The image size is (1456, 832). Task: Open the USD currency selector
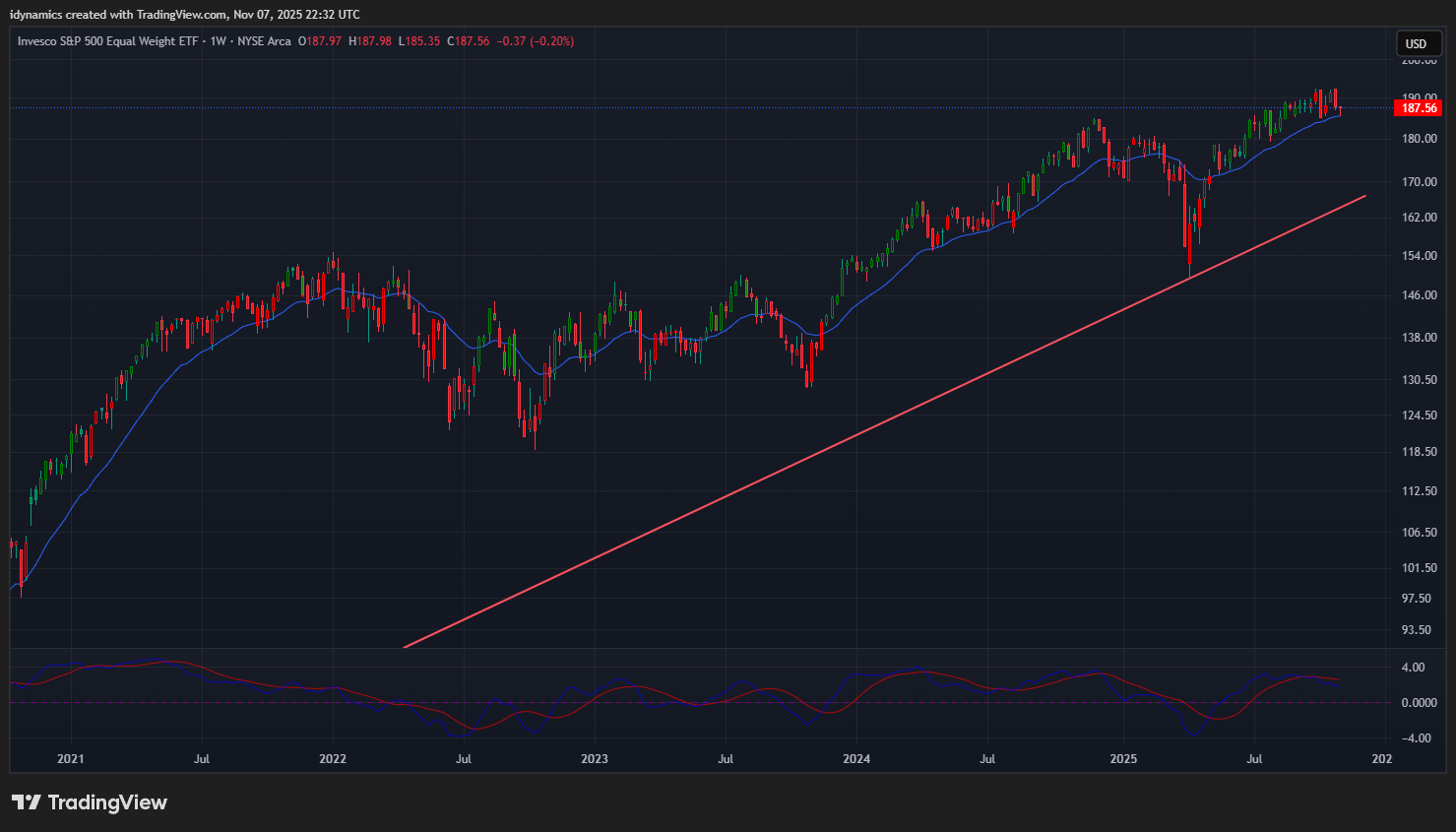(1416, 43)
